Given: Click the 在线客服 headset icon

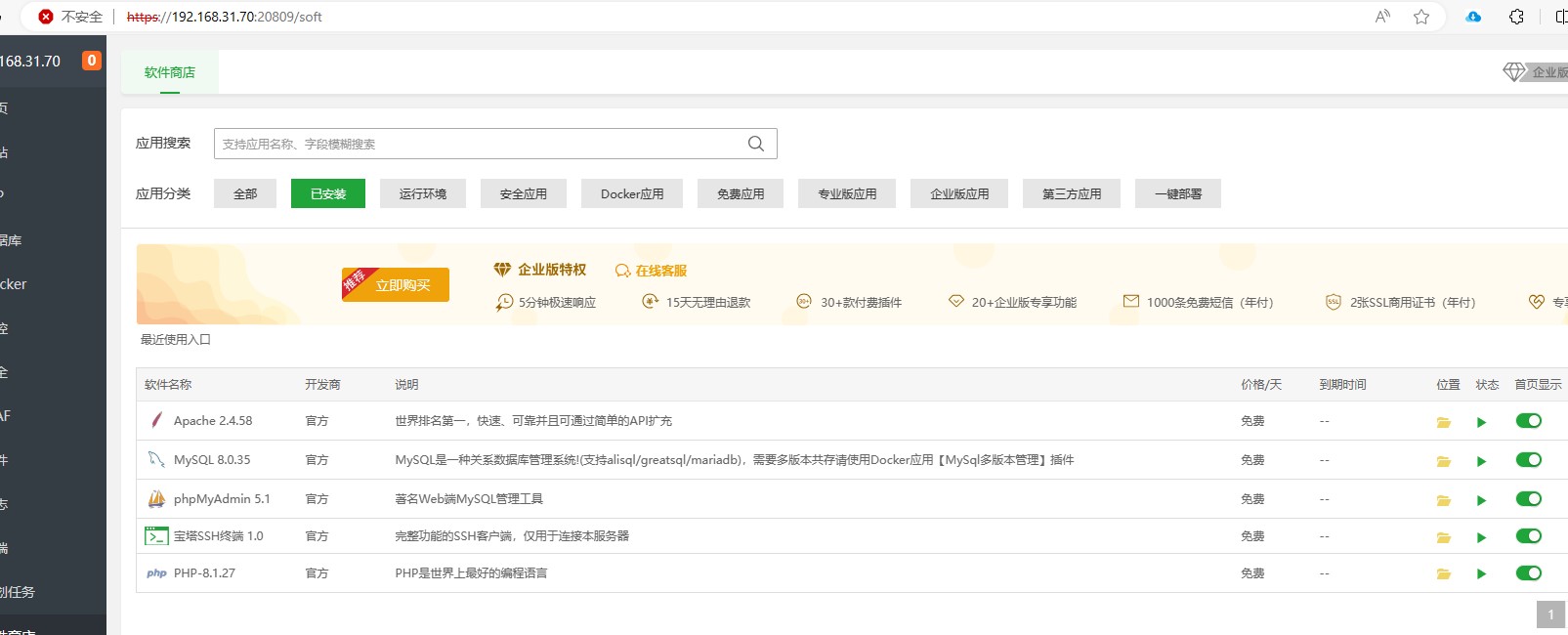Looking at the screenshot, I should coord(623,271).
